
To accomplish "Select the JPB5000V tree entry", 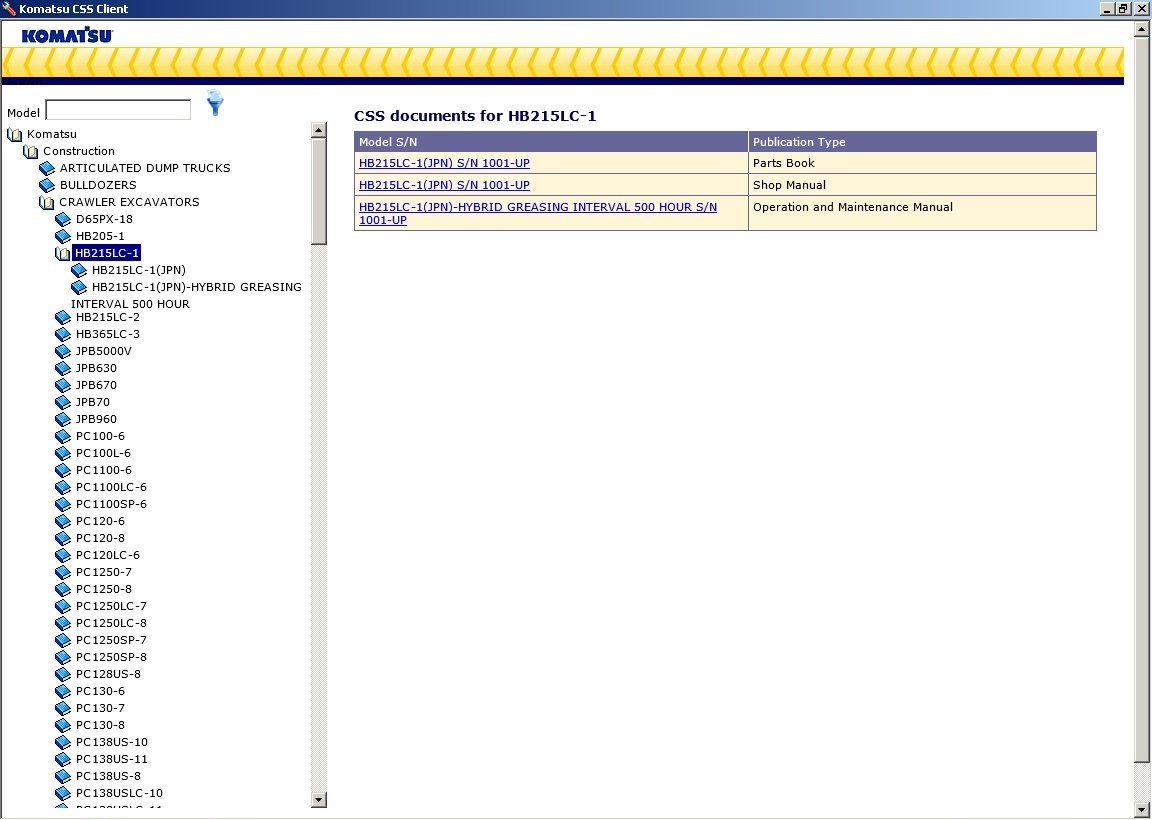I will tap(104, 351).
